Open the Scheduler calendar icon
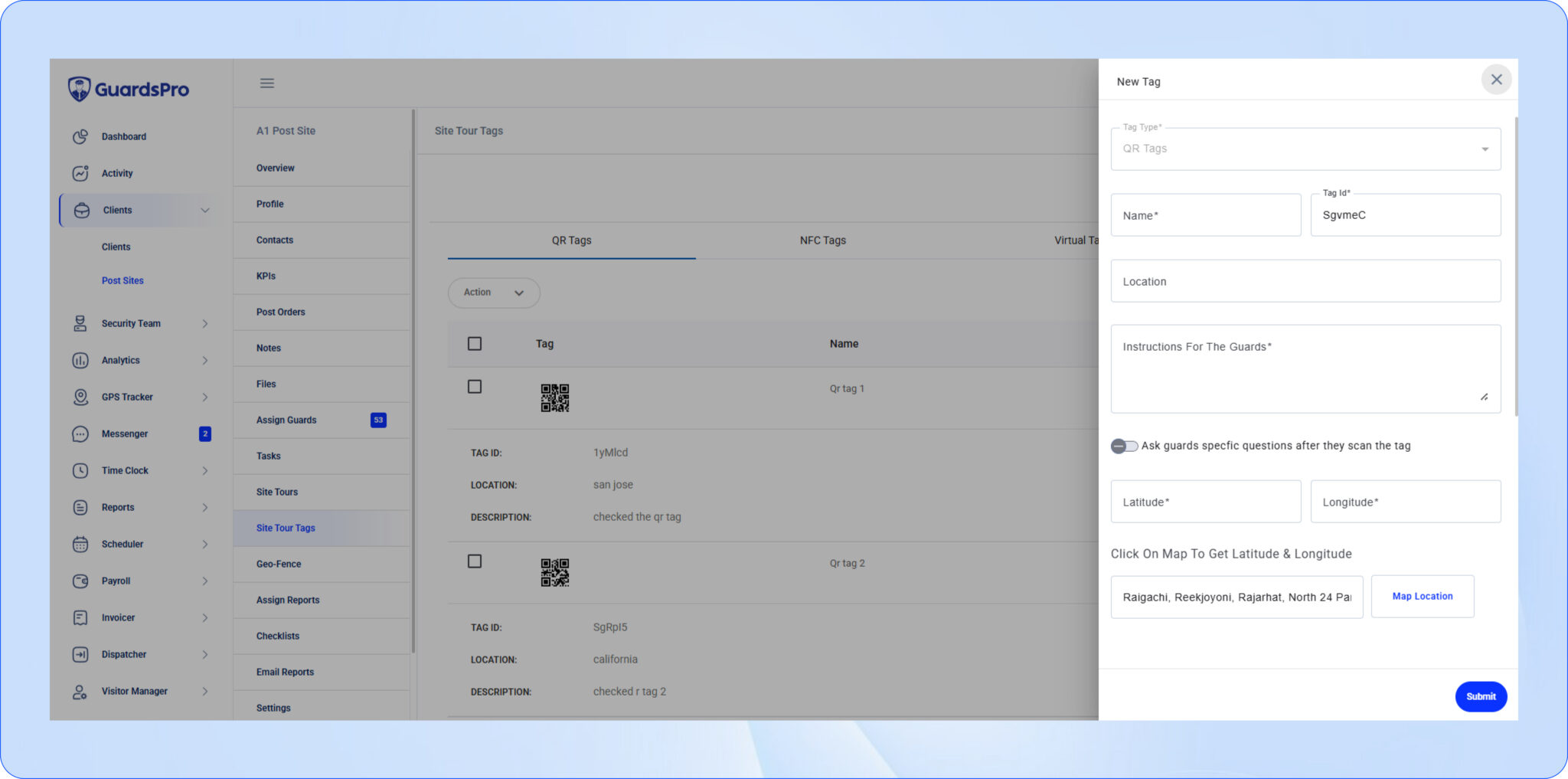The height and width of the screenshot is (779, 1568). pyautogui.click(x=80, y=544)
